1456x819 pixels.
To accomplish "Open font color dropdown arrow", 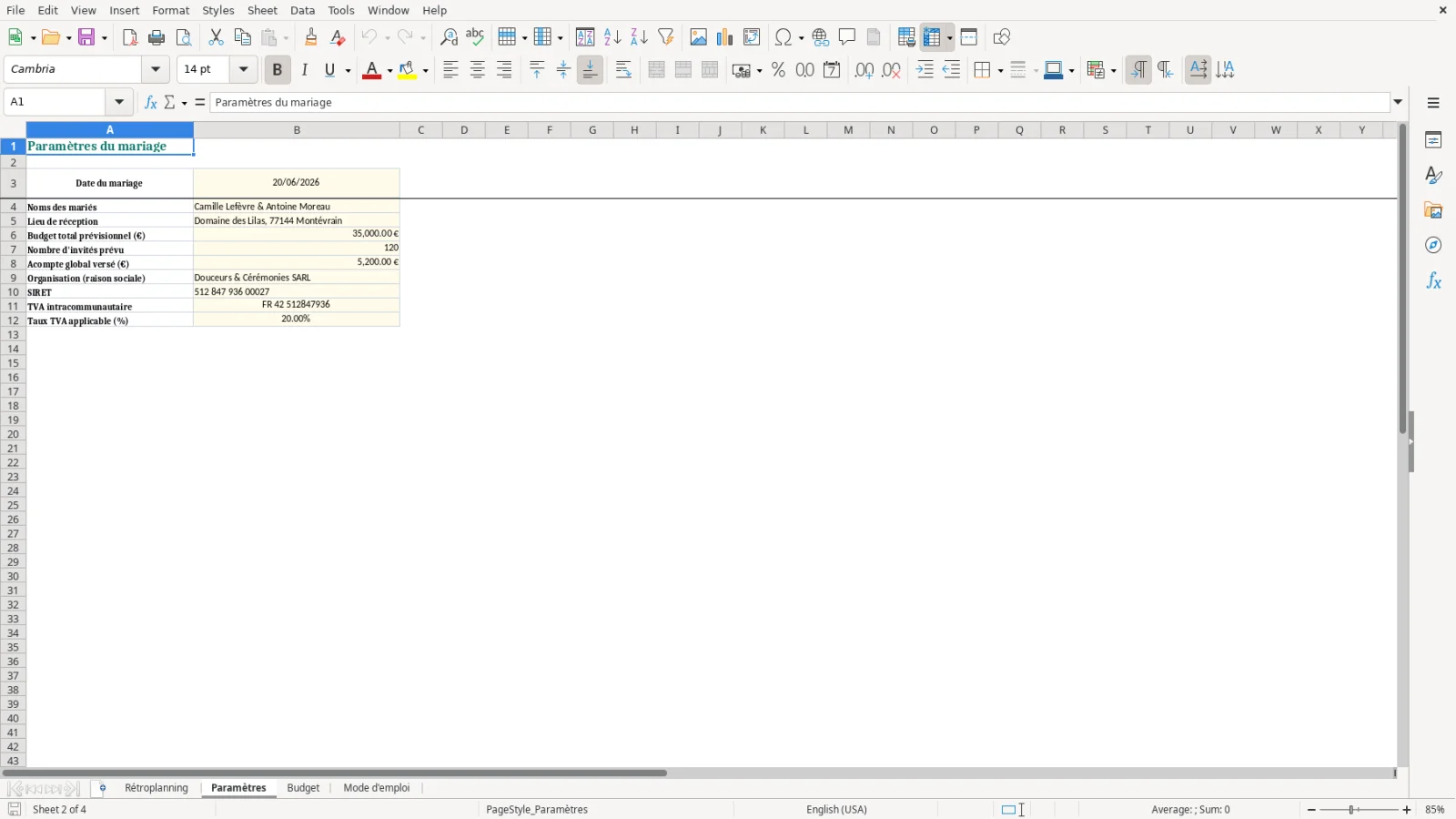I will pos(389,71).
